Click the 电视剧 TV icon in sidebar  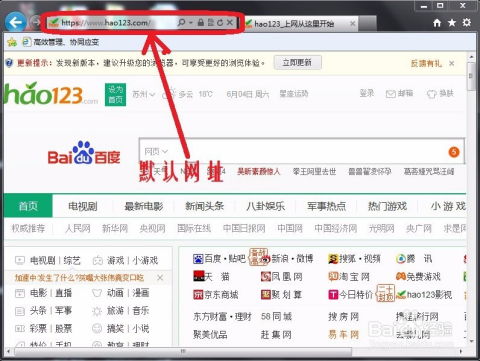click(x=20, y=260)
